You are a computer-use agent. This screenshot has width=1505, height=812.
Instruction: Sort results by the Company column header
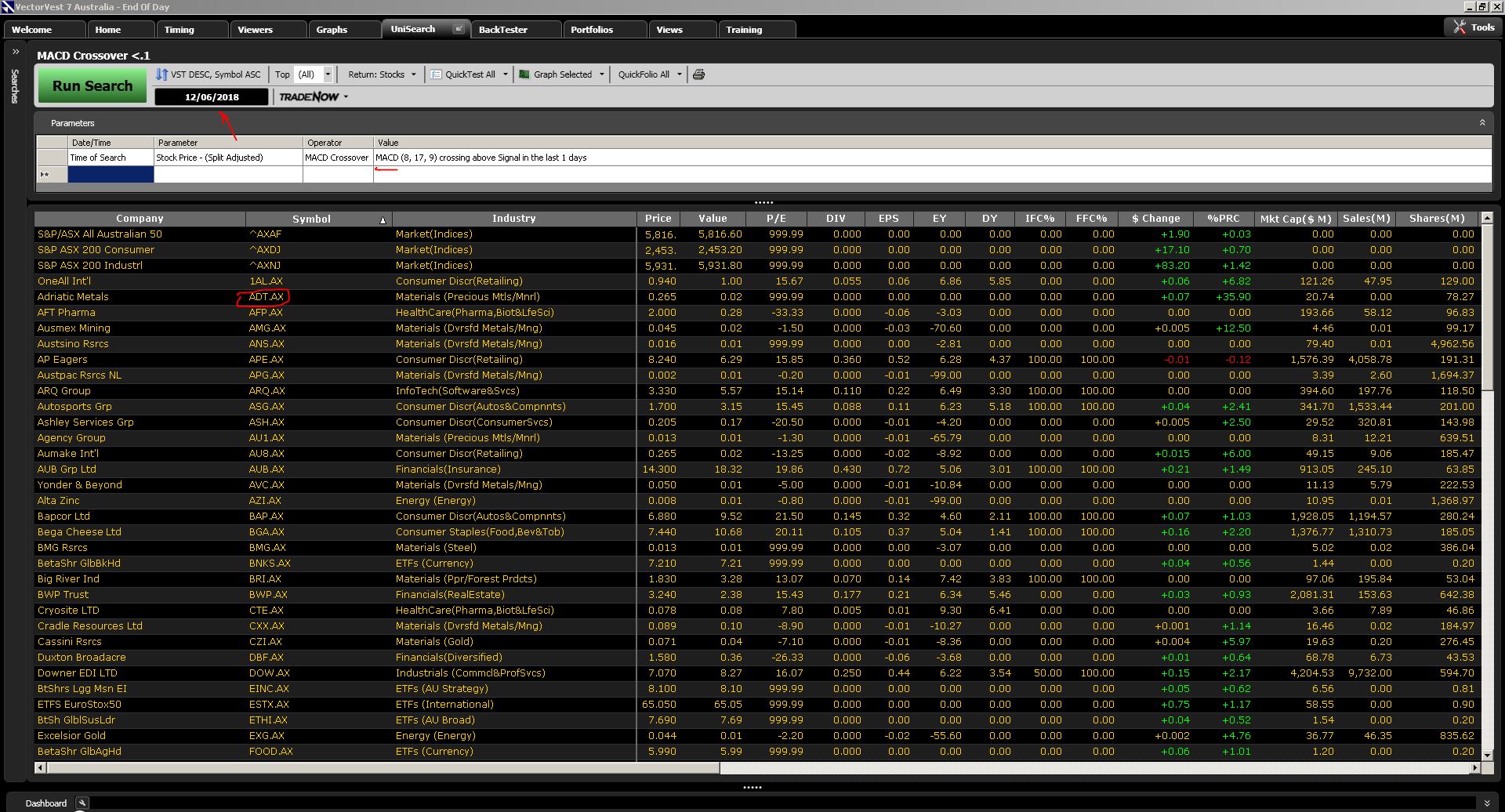tap(140, 219)
